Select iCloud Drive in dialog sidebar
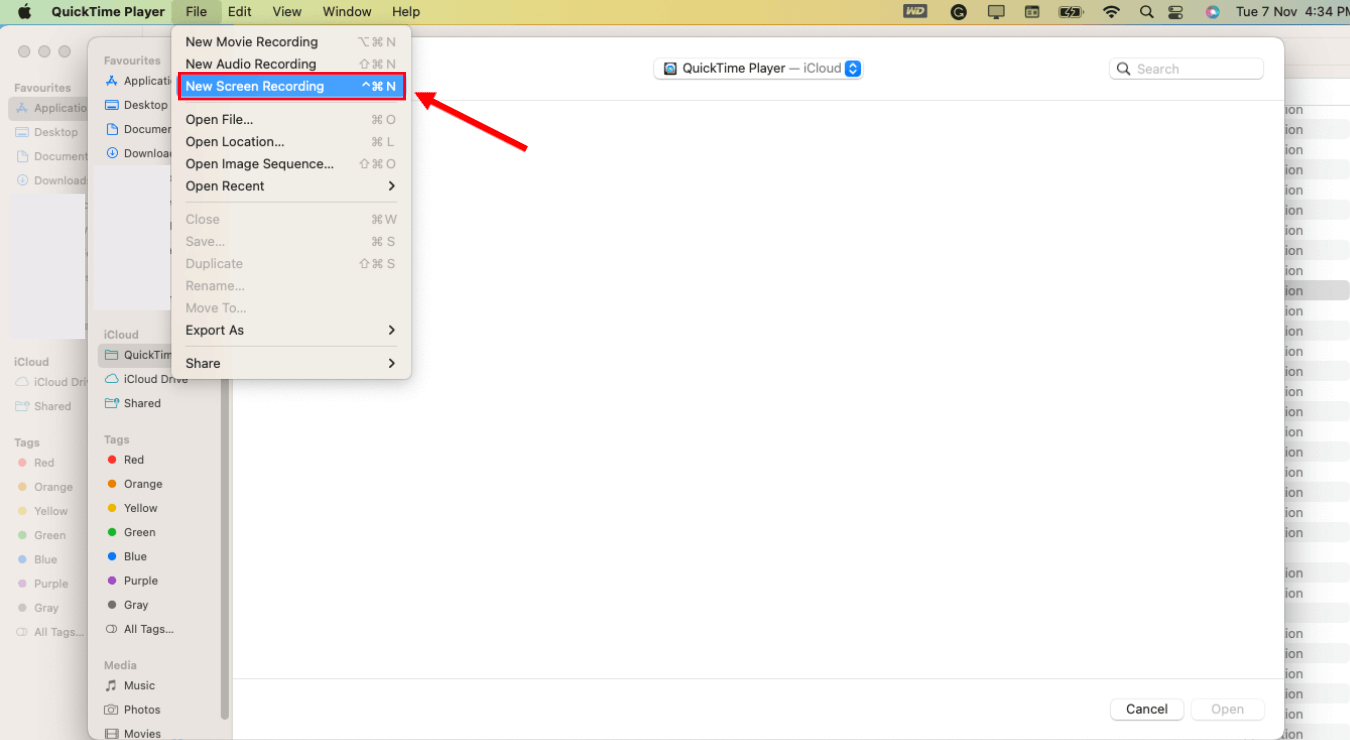 tap(146, 379)
